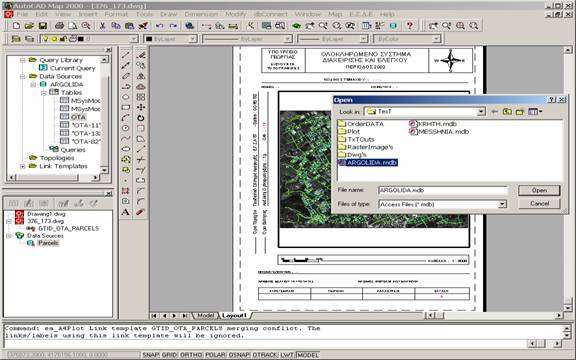Click the Print icon in toolbar
The image size is (576, 360).
point(59,26)
